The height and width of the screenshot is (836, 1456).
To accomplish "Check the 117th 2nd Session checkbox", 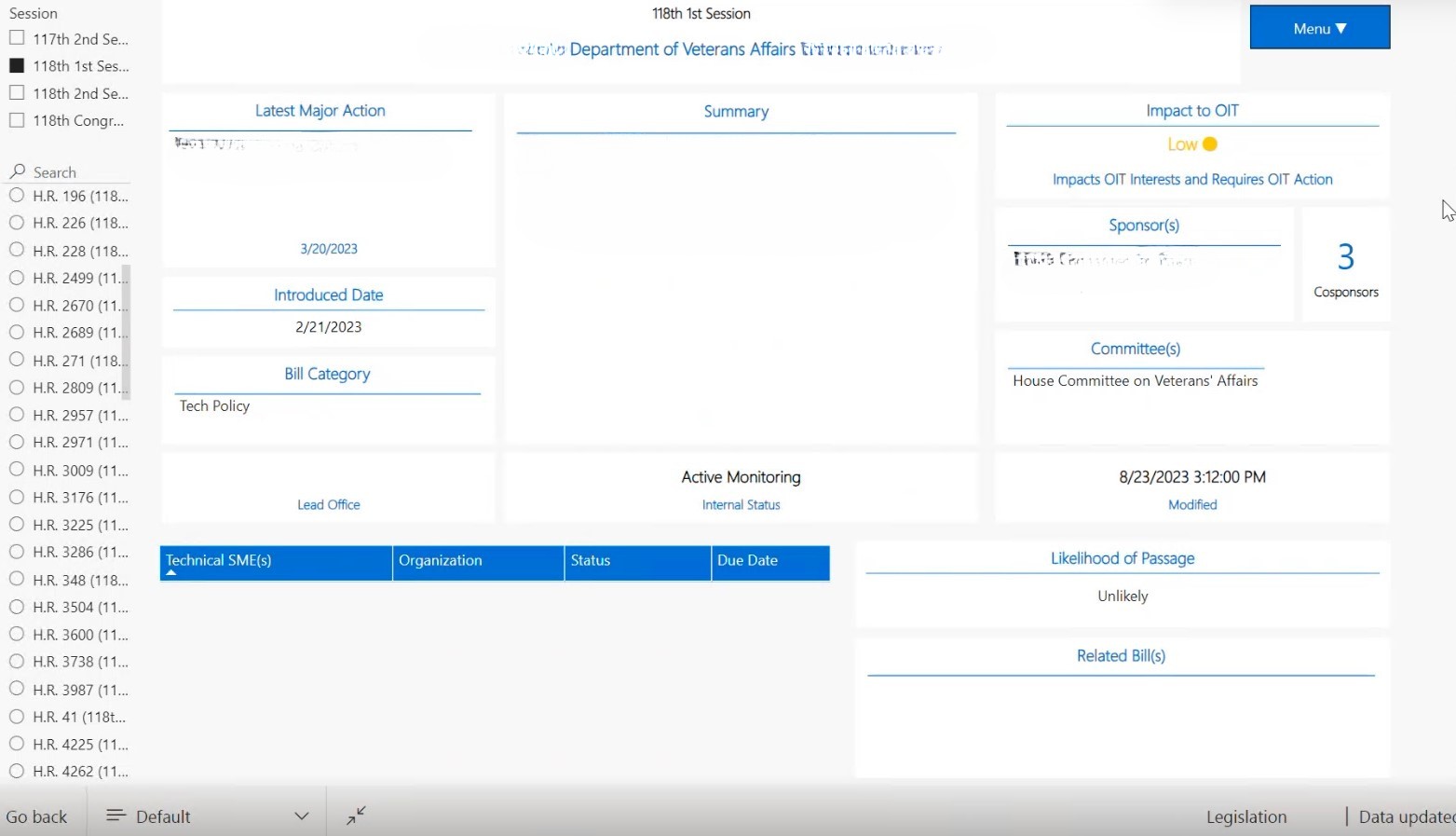I will (x=17, y=38).
